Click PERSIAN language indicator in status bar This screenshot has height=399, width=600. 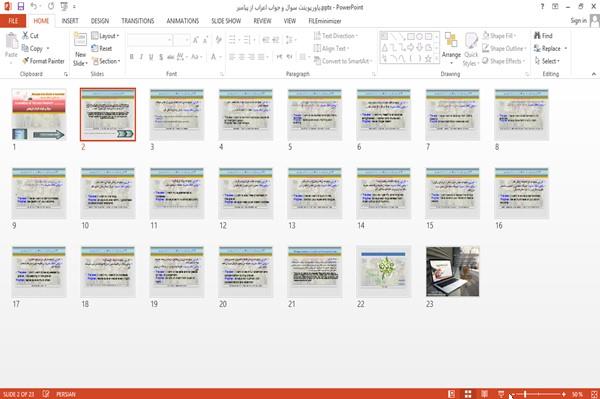tap(66, 394)
